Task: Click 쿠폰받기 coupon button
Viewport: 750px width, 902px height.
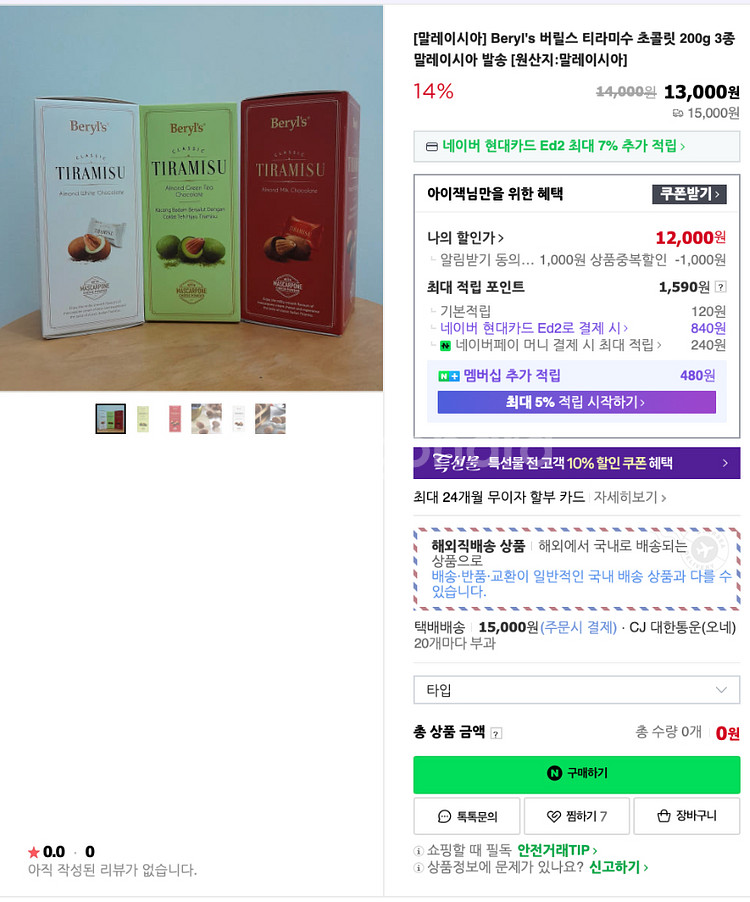Action: pyautogui.click(x=689, y=194)
